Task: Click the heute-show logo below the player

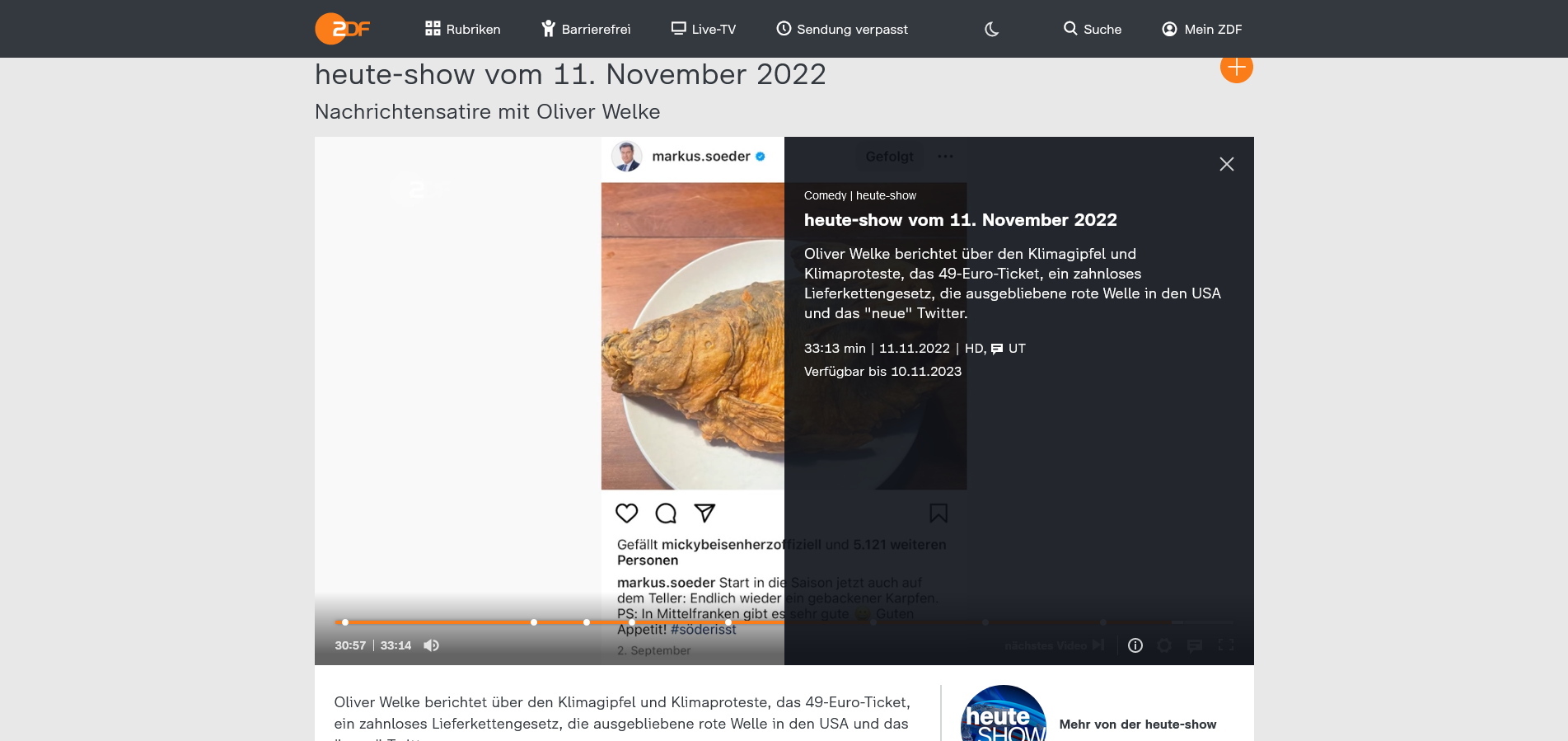Action: (x=1003, y=715)
